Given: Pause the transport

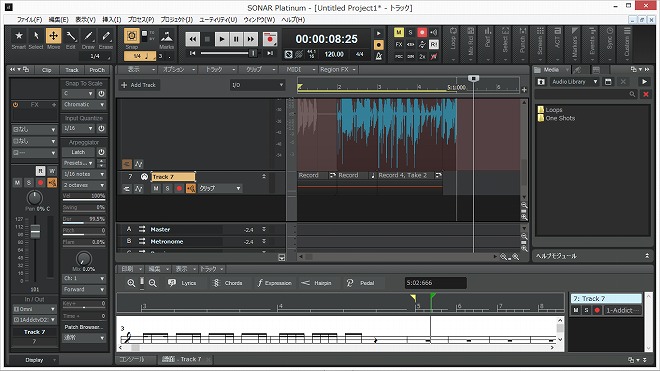Looking at the screenshot, I should click(x=236, y=39).
